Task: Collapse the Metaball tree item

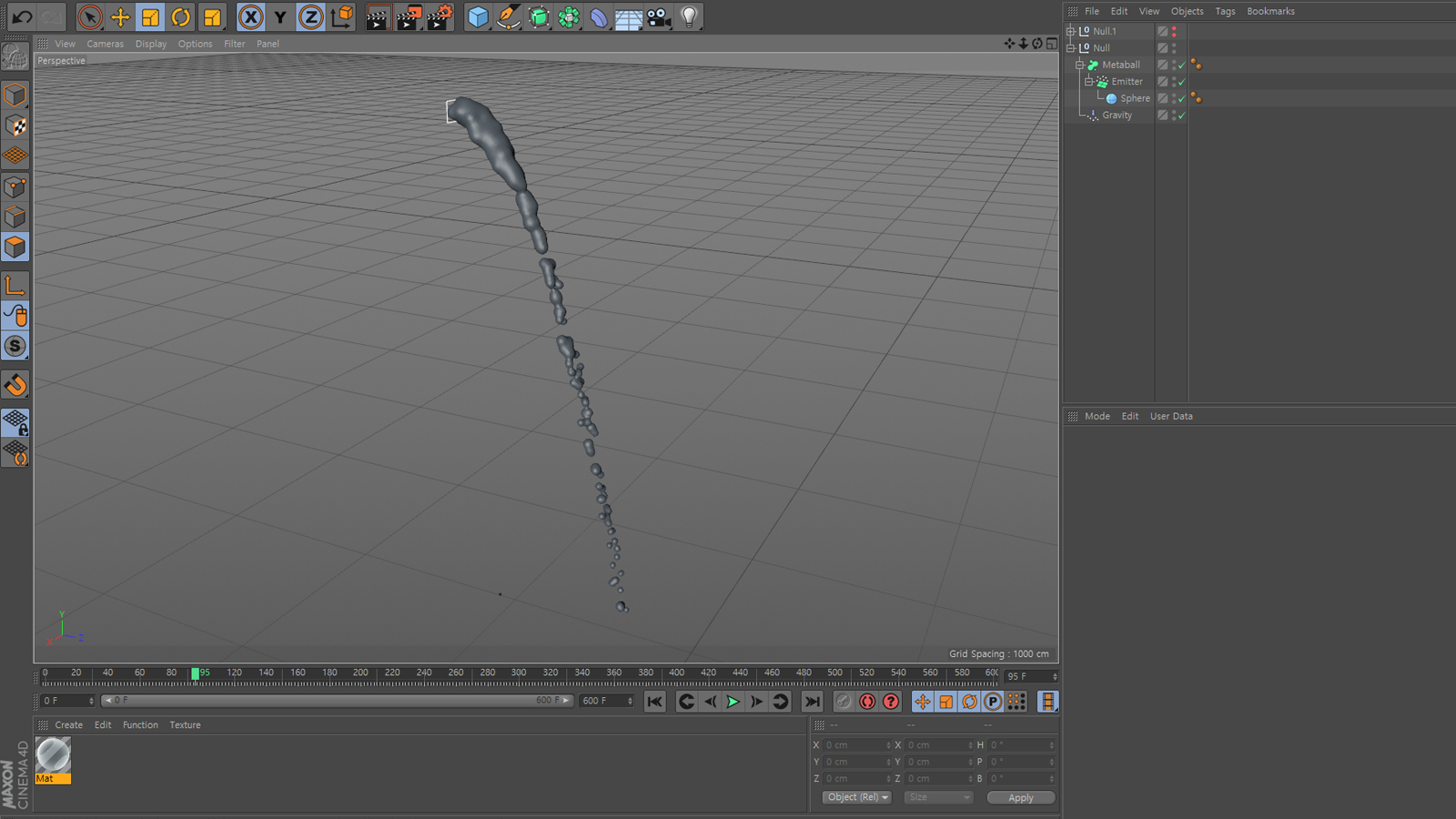Action: (x=1079, y=65)
